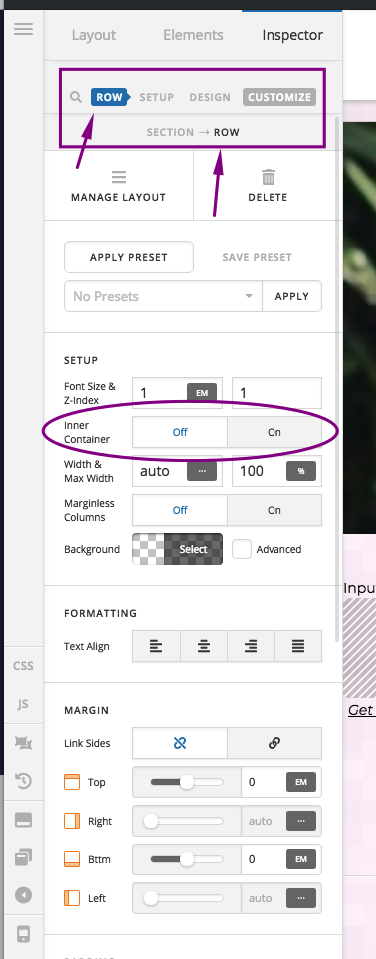
Task: Click Manage Layout button
Action: tap(119, 186)
